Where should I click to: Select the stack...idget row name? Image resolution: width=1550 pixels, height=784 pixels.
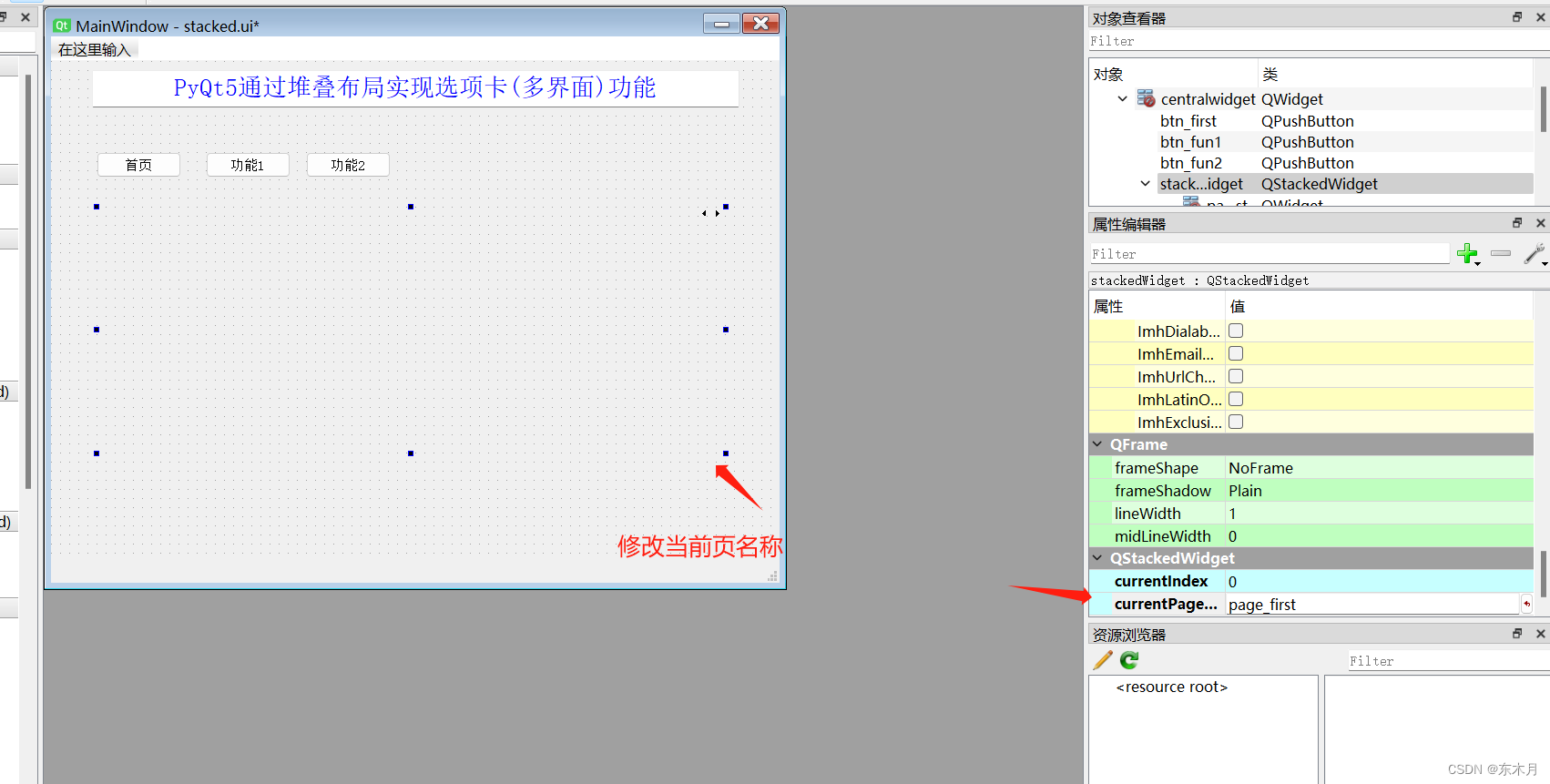pyautogui.click(x=1201, y=184)
